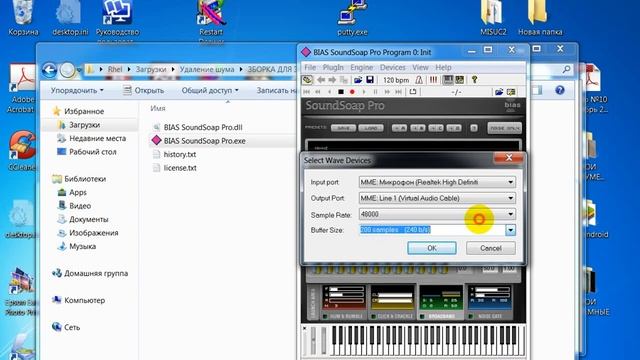Select BIAS SoundSoap Pro.exe pink diamond icon
Image resolution: width=640 pixels, height=360 pixels.
click(x=156, y=140)
